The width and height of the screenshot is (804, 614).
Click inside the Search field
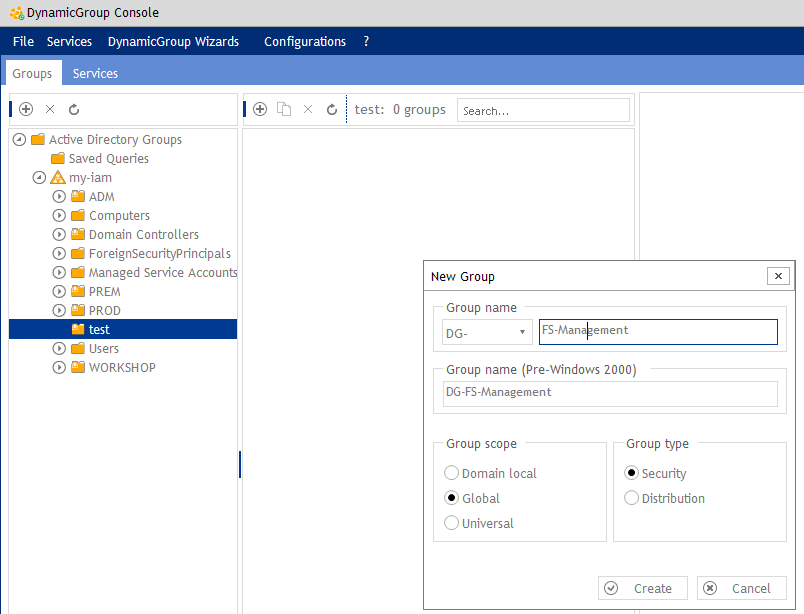pos(543,109)
